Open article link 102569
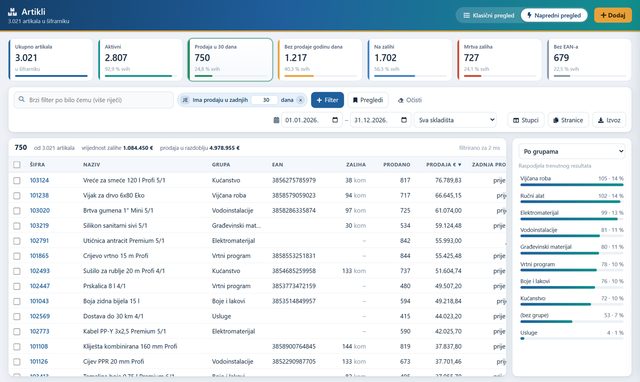The width and height of the screenshot is (640, 382). [x=40, y=316]
